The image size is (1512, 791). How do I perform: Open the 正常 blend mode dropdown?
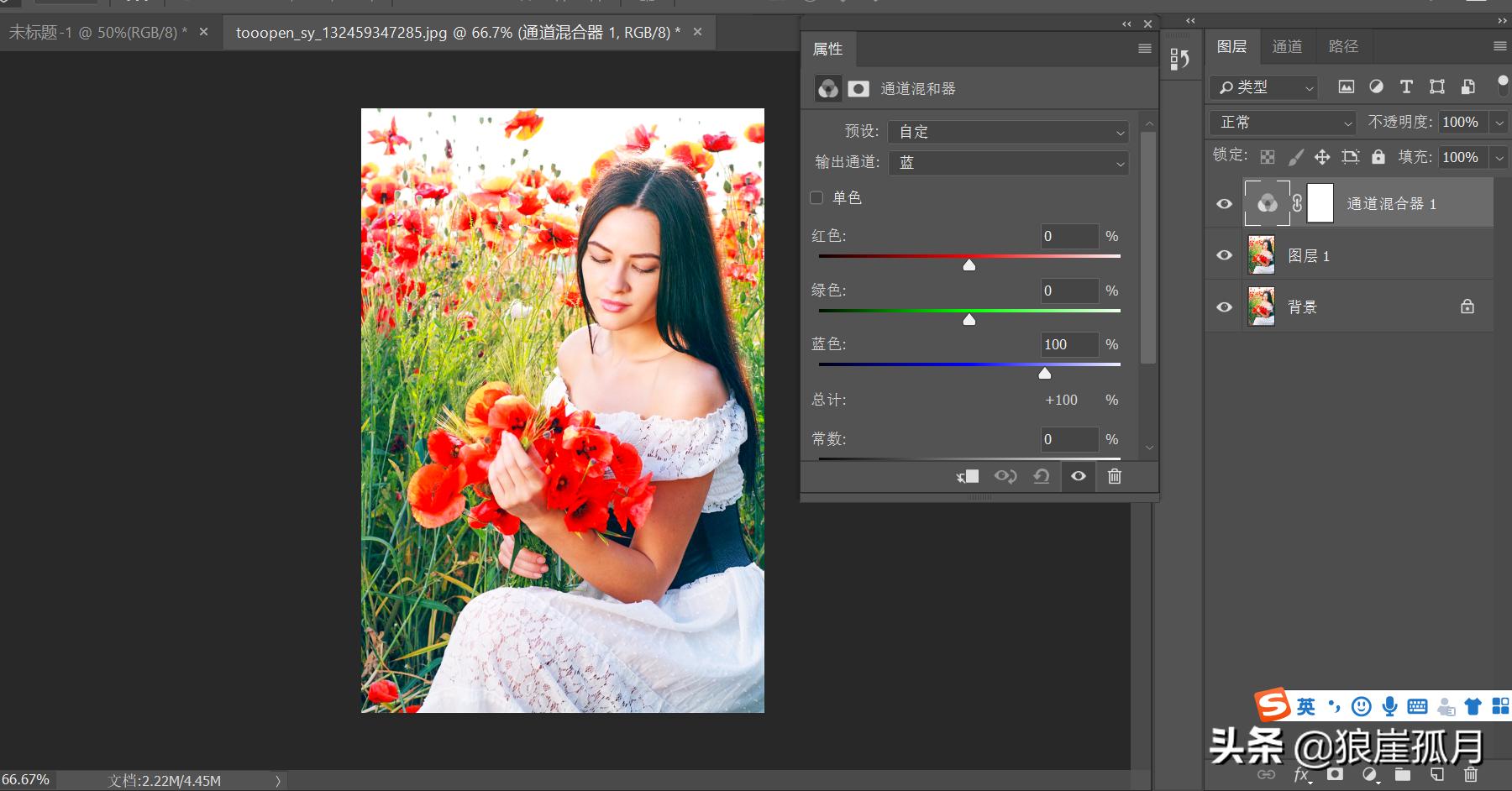(1283, 123)
